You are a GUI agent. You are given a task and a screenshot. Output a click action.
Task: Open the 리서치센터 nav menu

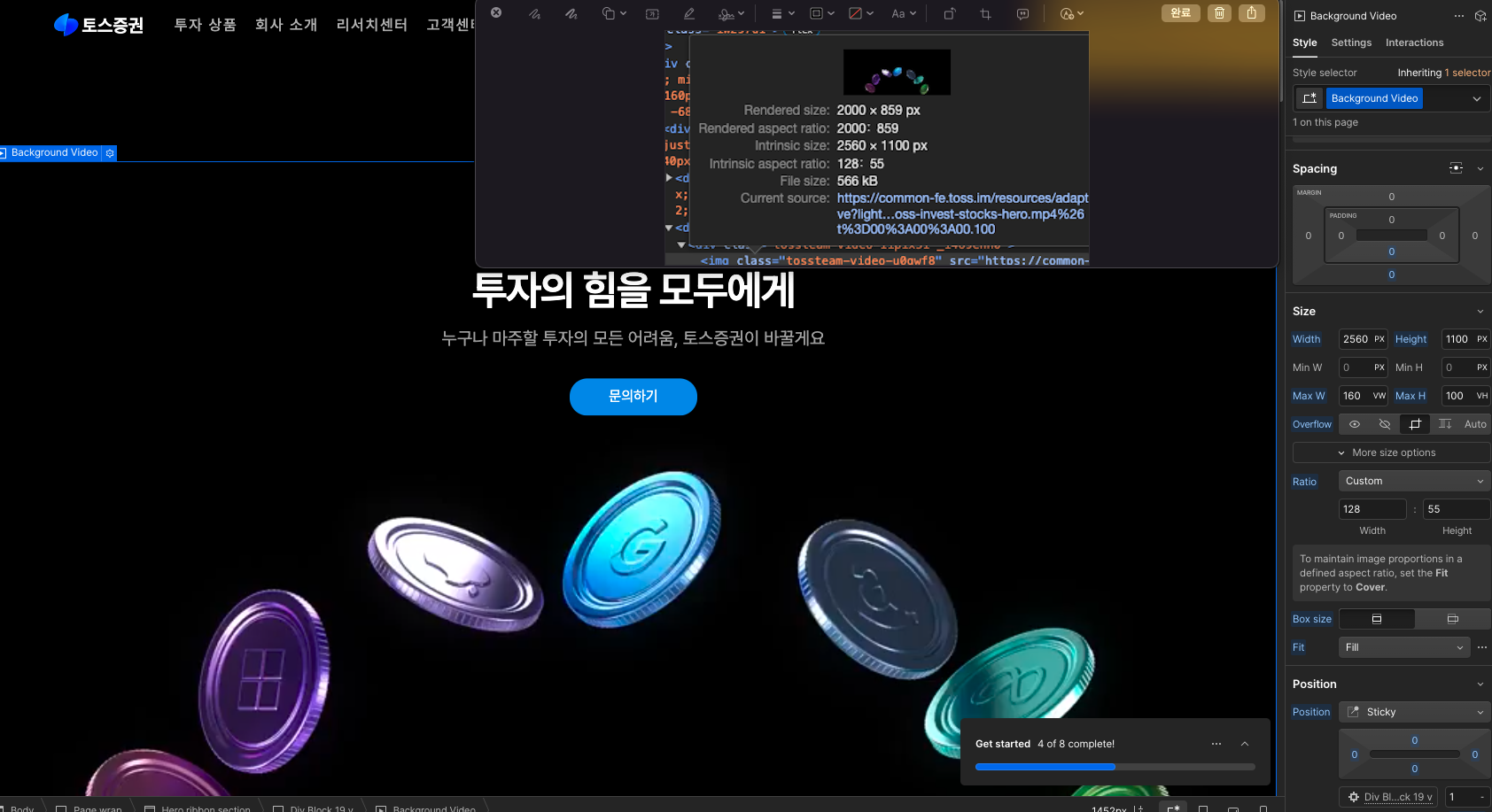coord(371,25)
